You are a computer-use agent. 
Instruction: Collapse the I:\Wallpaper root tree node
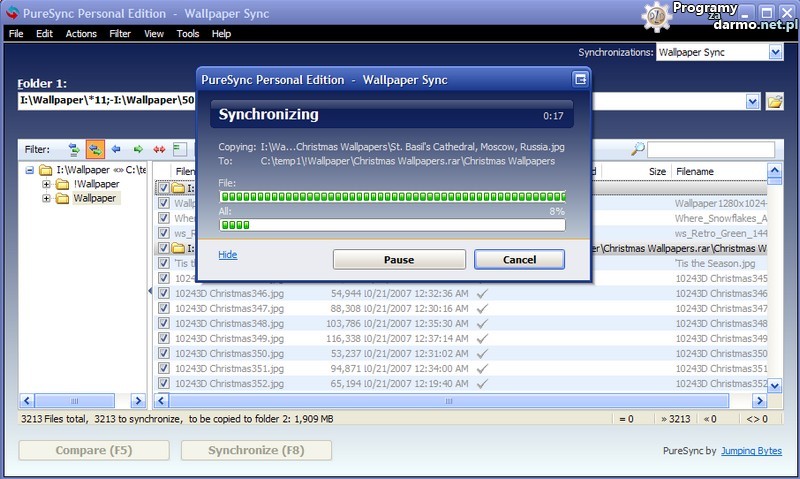pos(31,170)
